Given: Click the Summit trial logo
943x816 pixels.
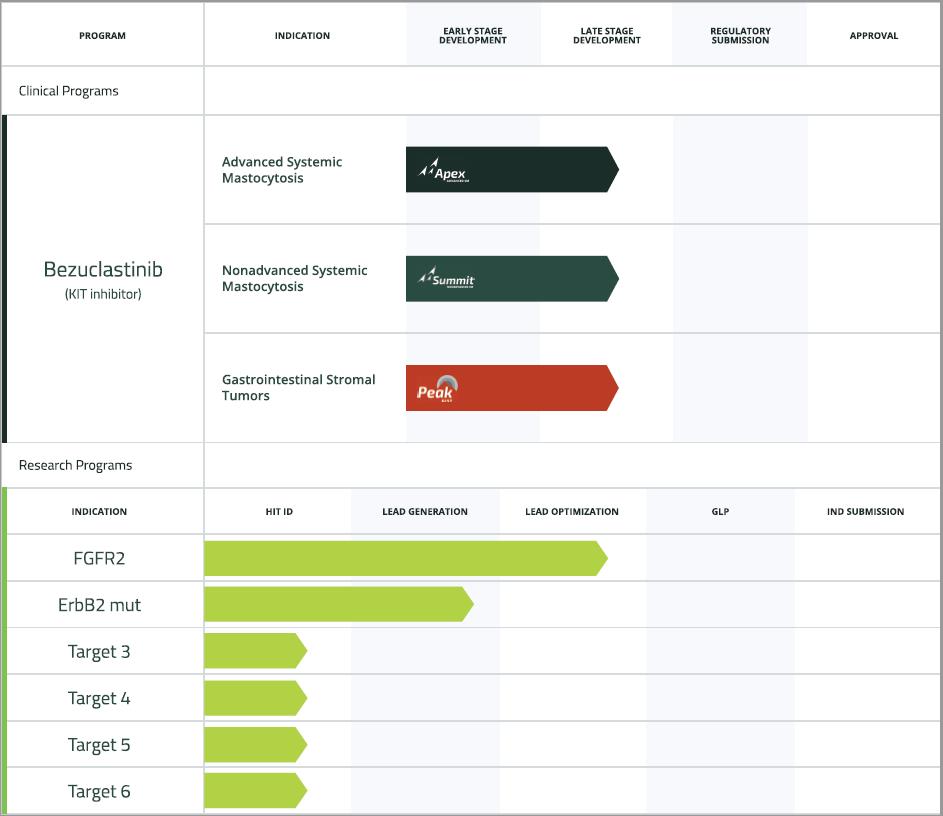Looking at the screenshot, I should (x=446, y=279).
